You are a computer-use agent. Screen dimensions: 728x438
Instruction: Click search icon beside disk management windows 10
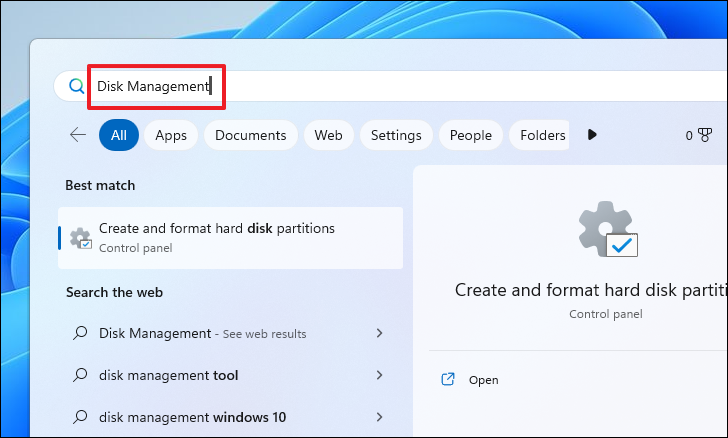tap(80, 417)
